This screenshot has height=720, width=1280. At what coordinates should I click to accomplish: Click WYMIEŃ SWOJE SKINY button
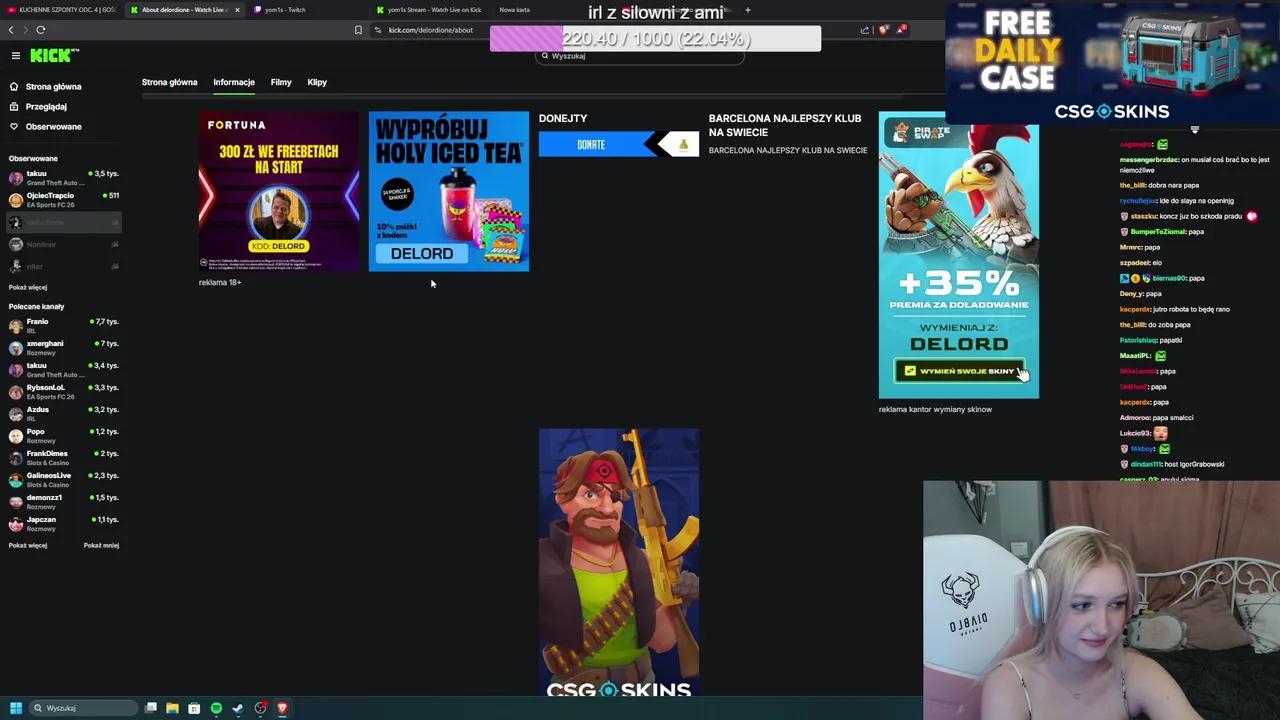click(959, 371)
